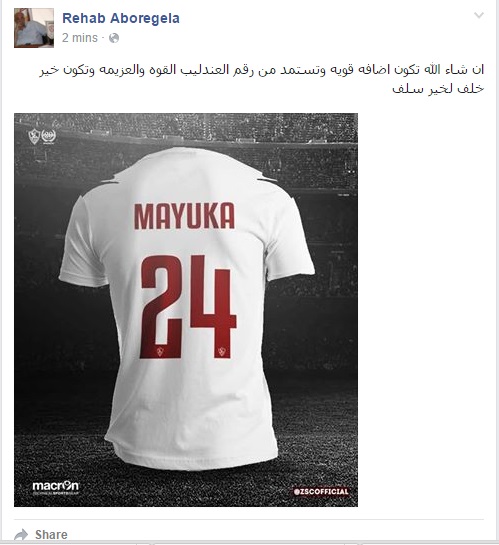Click the @ZSCOFFICIAL tag in the photo
The image size is (499, 545).
[x=321, y=491]
